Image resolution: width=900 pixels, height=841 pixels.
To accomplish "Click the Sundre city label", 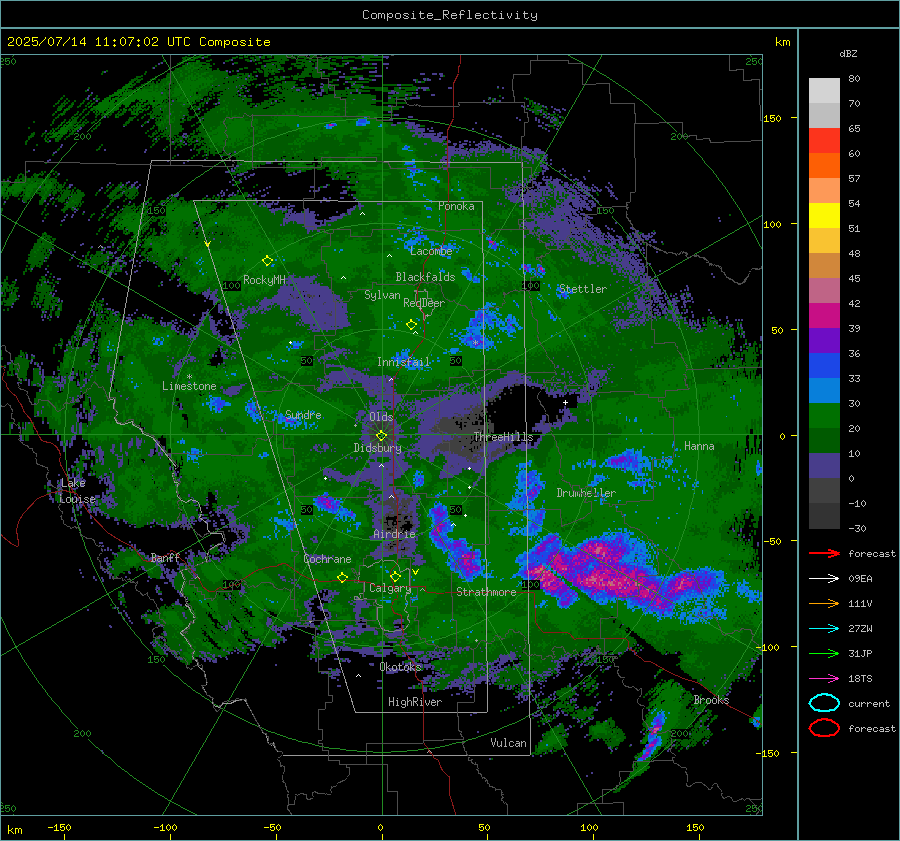I will point(303,414).
